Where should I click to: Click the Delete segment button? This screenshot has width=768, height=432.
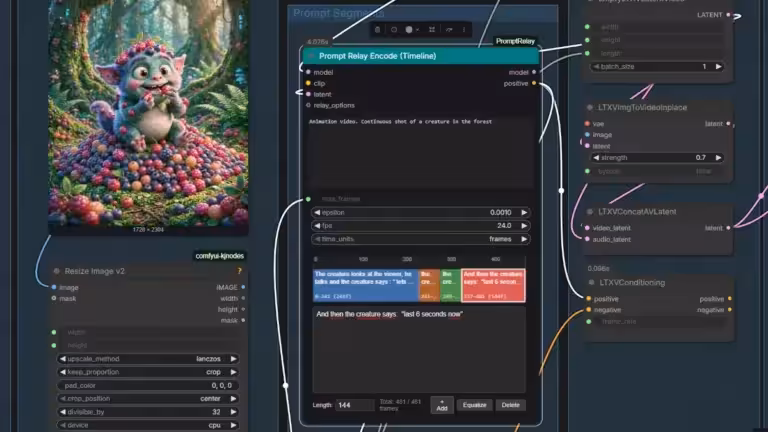[x=510, y=405]
